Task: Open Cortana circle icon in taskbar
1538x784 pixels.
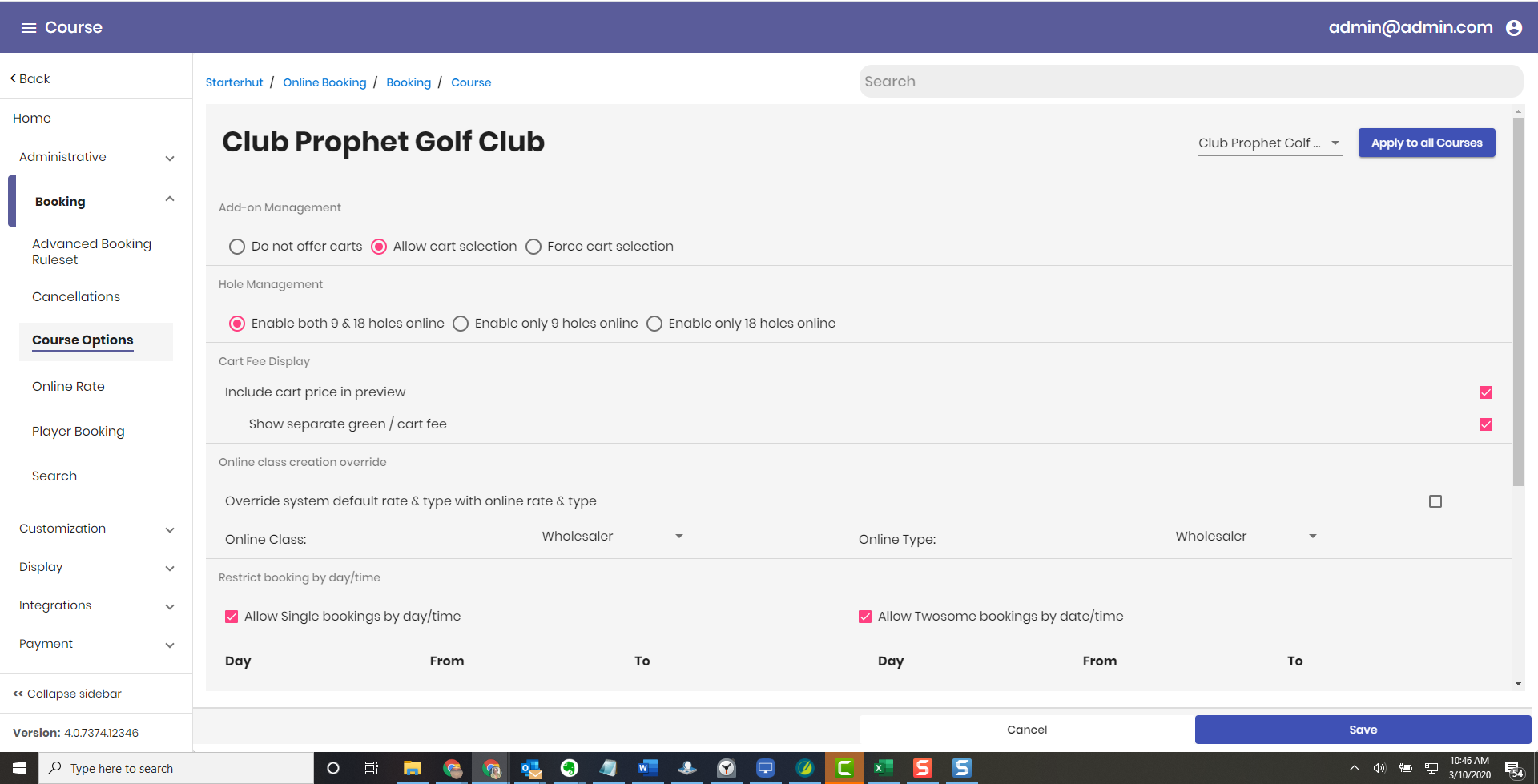Action: click(x=333, y=769)
